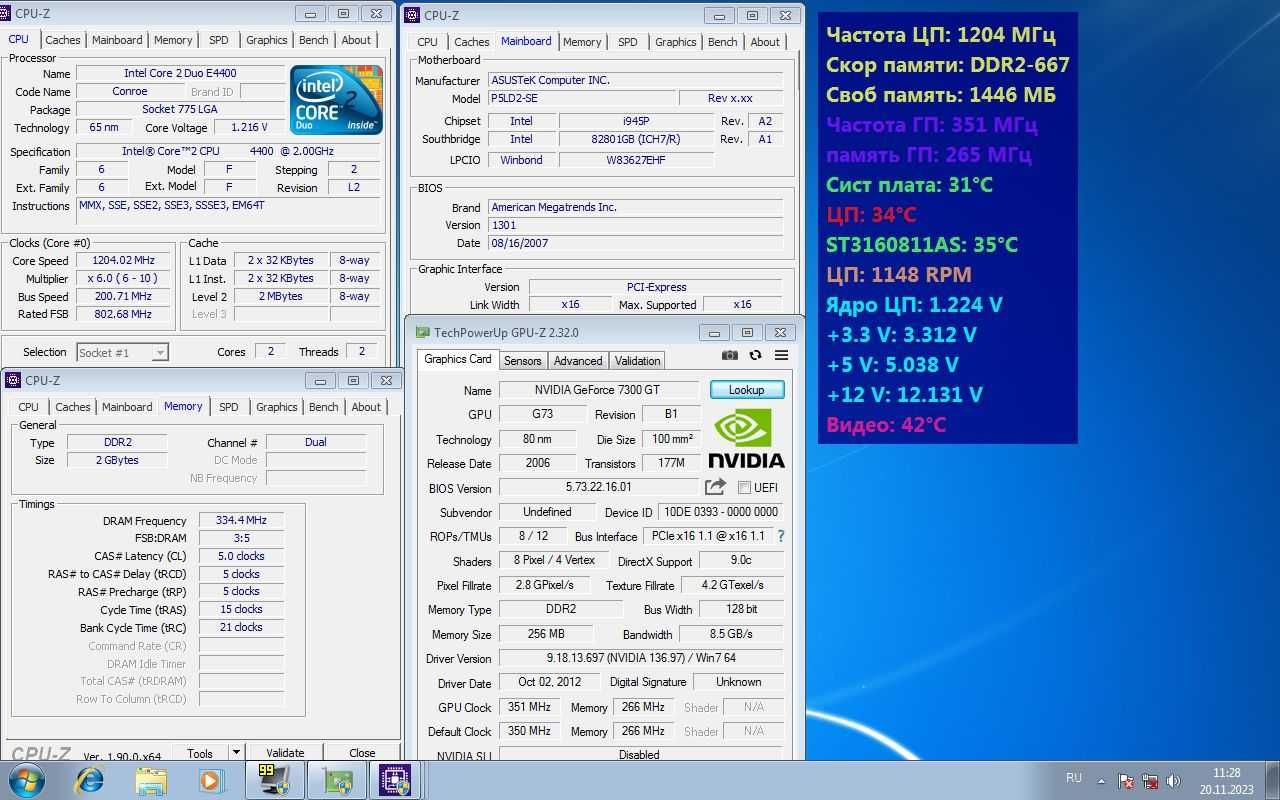Open the clock showing 11:28
The image size is (1280, 800).
[1226, 773]
